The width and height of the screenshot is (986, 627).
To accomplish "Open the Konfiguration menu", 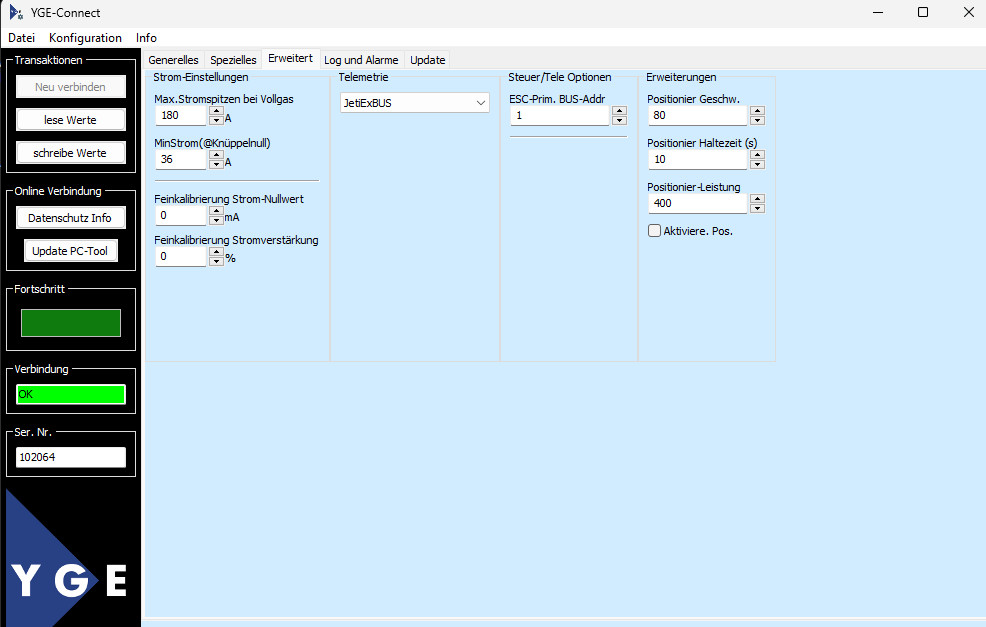I will [x=86, y=38].
